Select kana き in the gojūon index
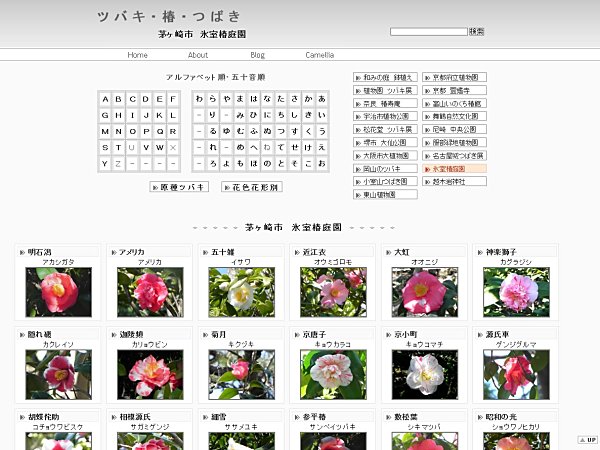Viewport: 600px width, 450px height. tap(308, 115)
